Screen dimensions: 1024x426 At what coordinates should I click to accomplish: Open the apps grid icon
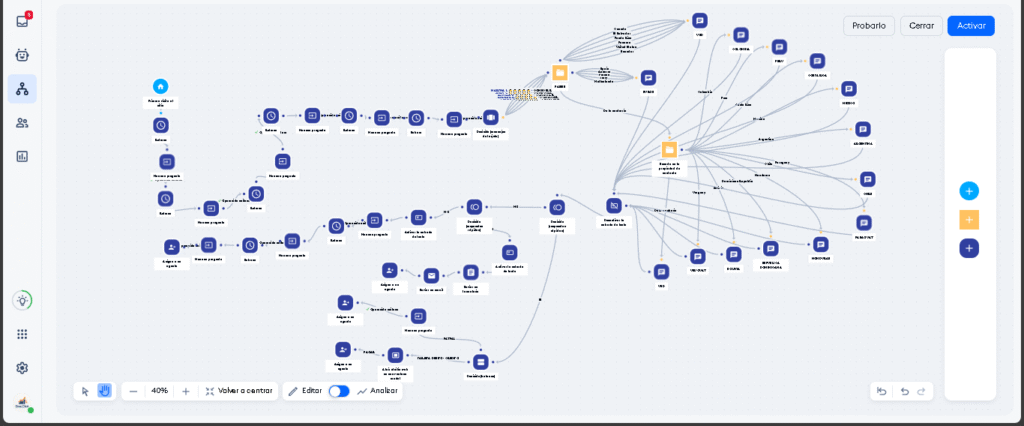coord(22,334)
